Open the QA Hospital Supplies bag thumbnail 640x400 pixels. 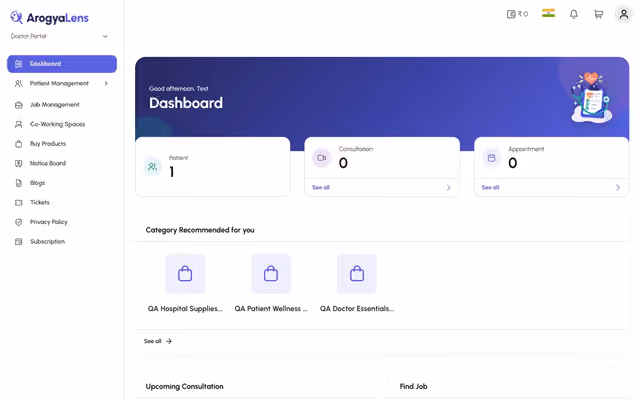185,273
